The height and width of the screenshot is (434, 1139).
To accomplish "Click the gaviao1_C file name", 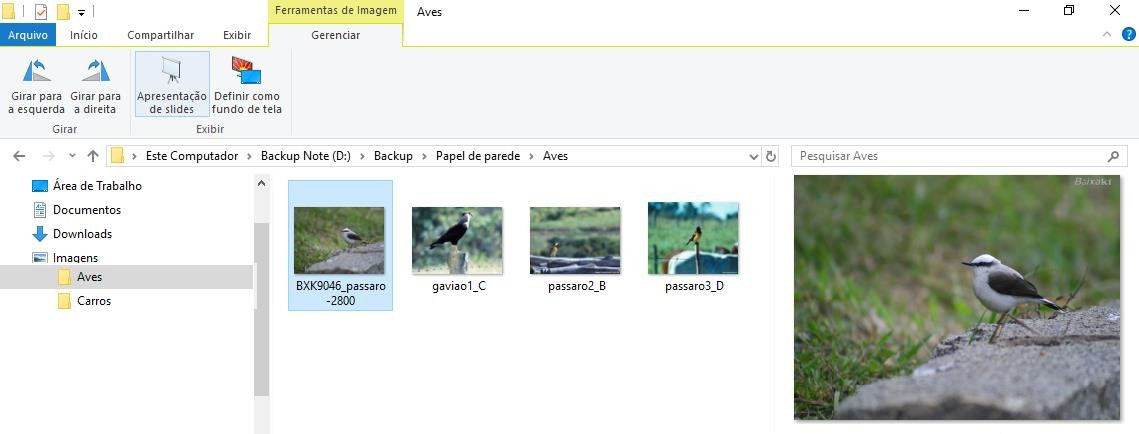I will 458,286.
